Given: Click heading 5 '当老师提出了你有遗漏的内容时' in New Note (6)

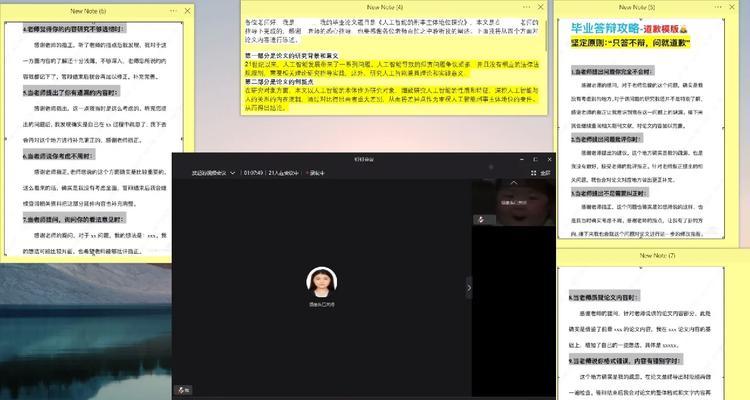Looking at the screenshot, I should pos(71,92).
